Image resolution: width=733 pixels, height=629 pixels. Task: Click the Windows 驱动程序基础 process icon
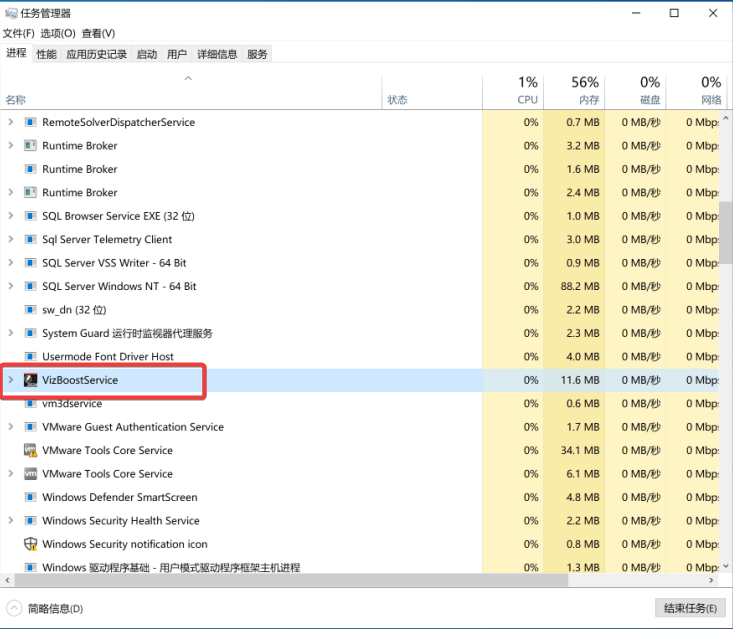click(30, 567)
